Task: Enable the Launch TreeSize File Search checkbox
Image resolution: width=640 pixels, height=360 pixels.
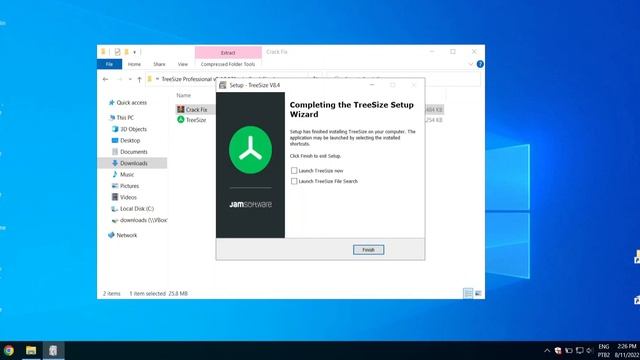Action: click(x=294, y=181)
